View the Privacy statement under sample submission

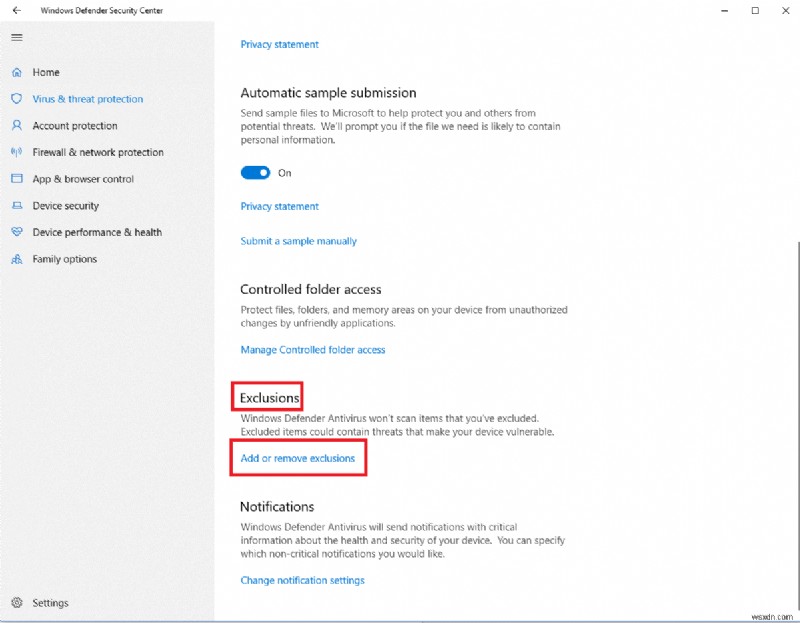tap(278, 206)
